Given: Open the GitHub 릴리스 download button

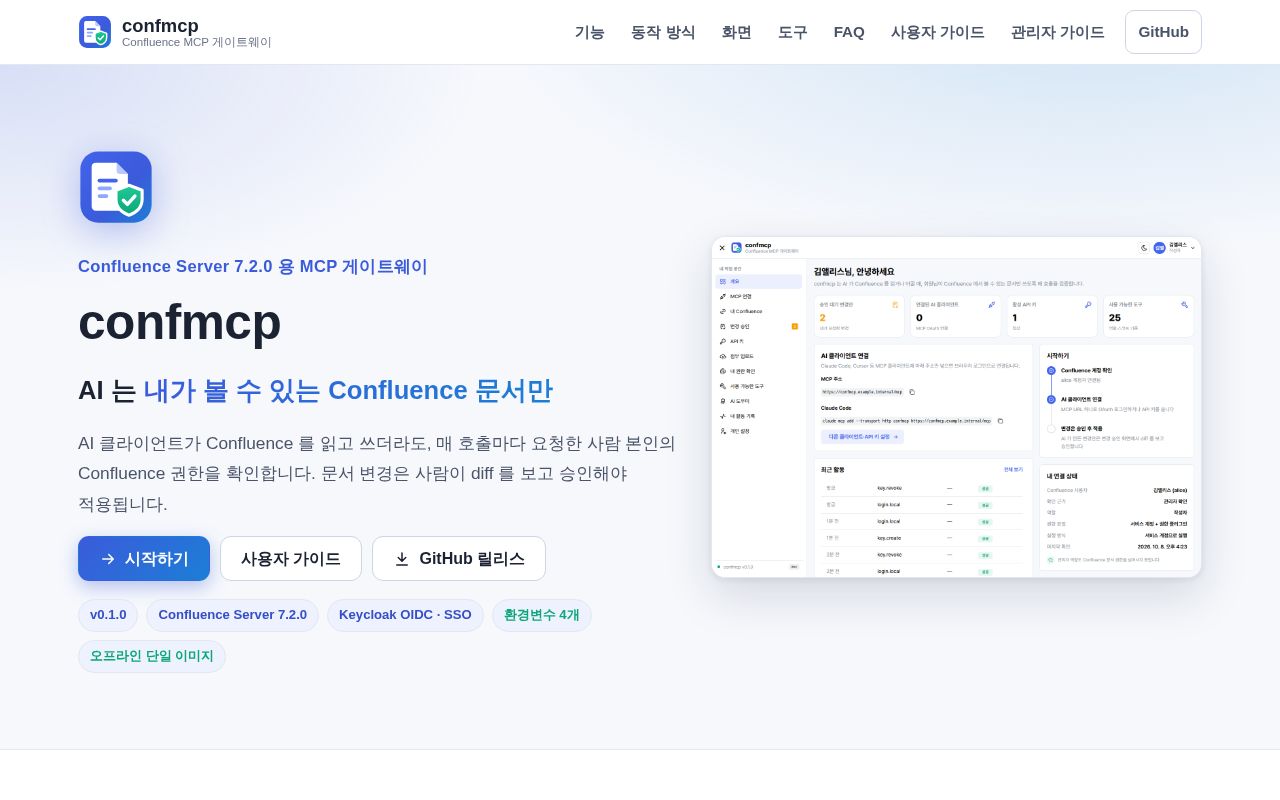Looking at the screenshot, I should (x=459, y=559).
